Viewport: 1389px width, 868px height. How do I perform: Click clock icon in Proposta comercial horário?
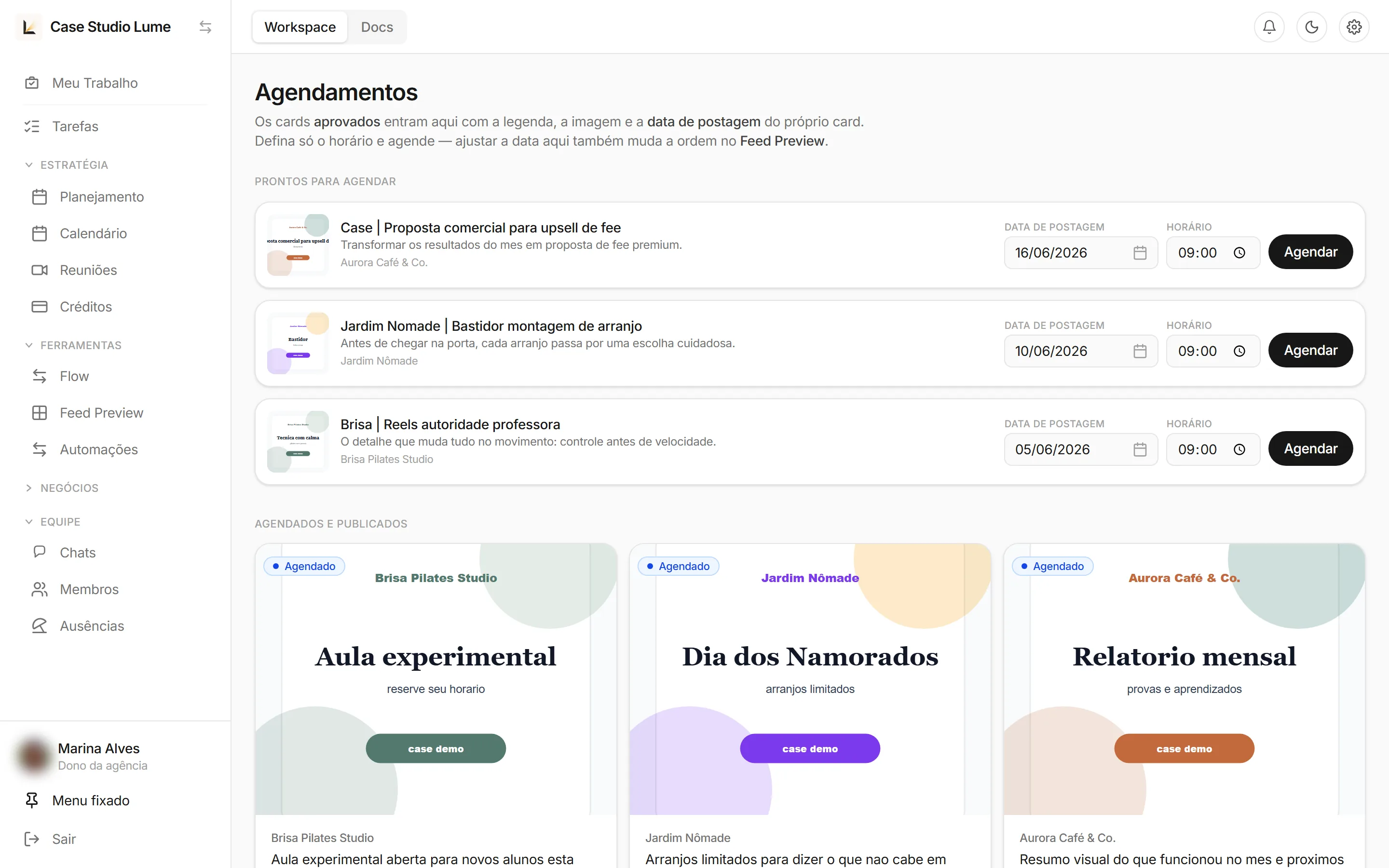click(x=1239, y=253)
